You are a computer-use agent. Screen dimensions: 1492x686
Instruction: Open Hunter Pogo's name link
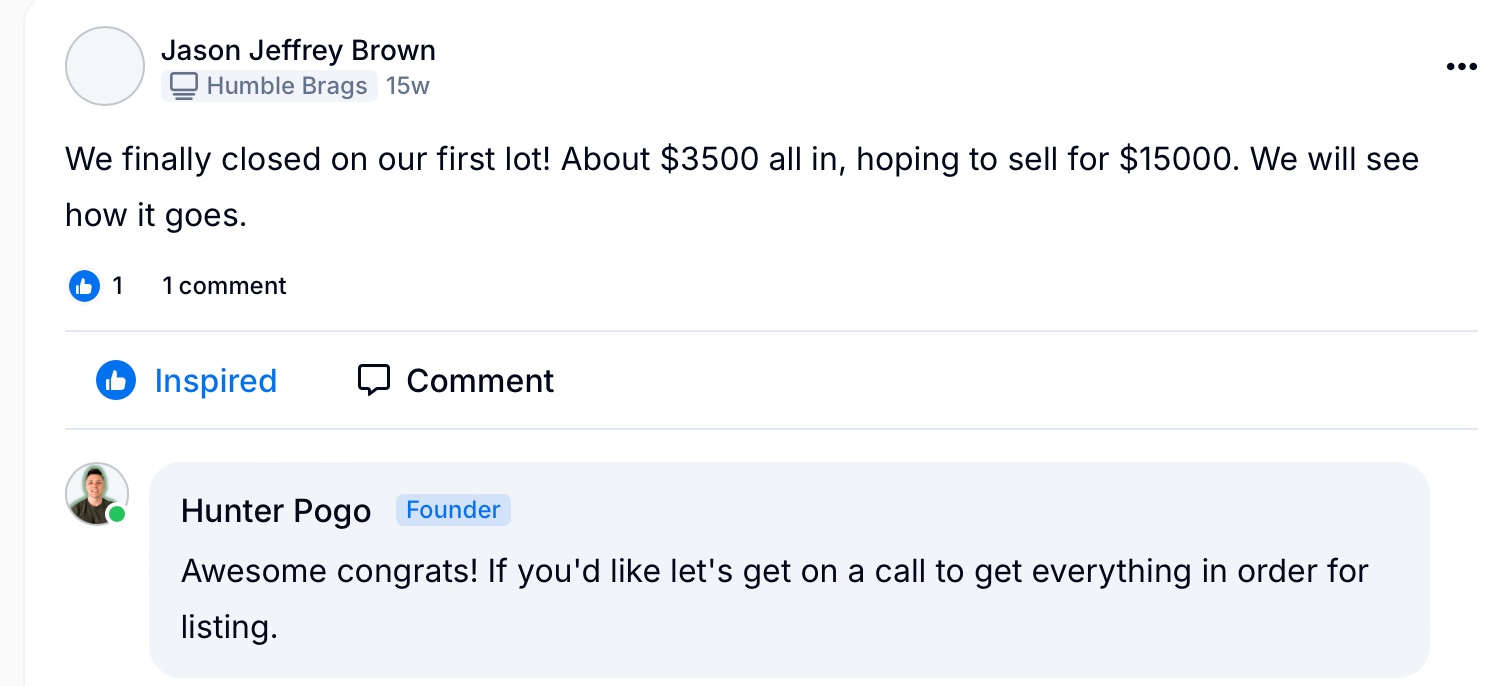276,511
